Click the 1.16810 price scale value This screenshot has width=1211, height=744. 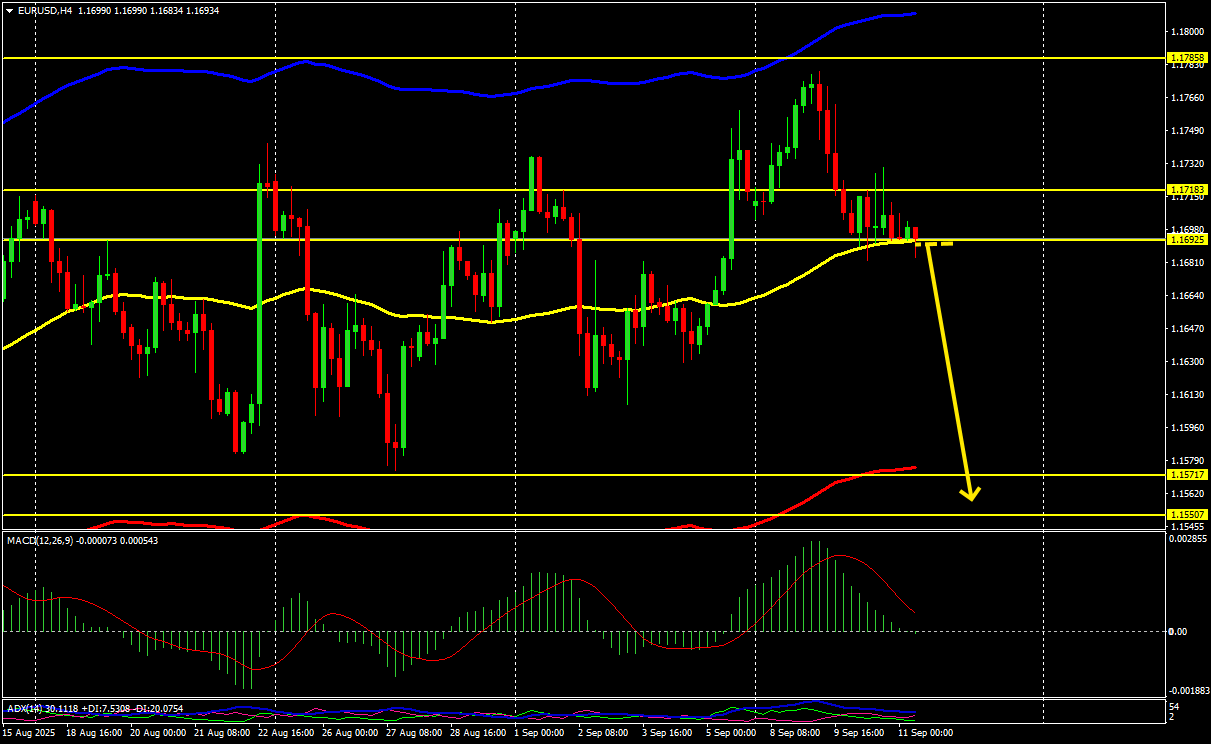[x=1189, y=262]
